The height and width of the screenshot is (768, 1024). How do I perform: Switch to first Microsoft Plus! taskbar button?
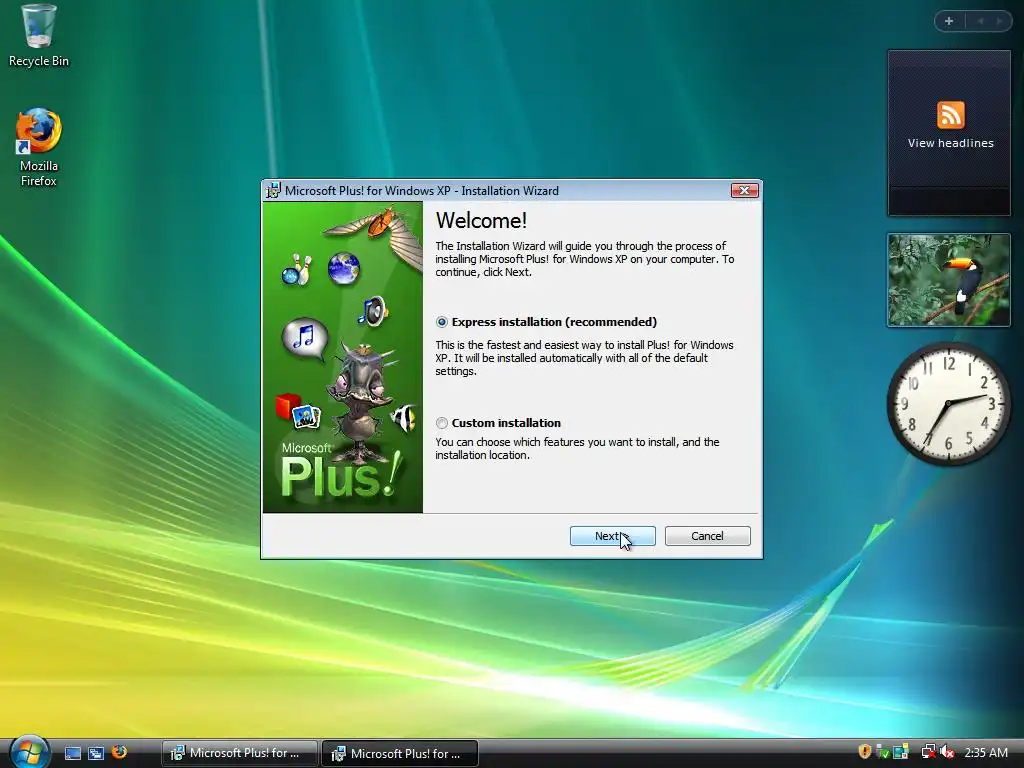240,753
